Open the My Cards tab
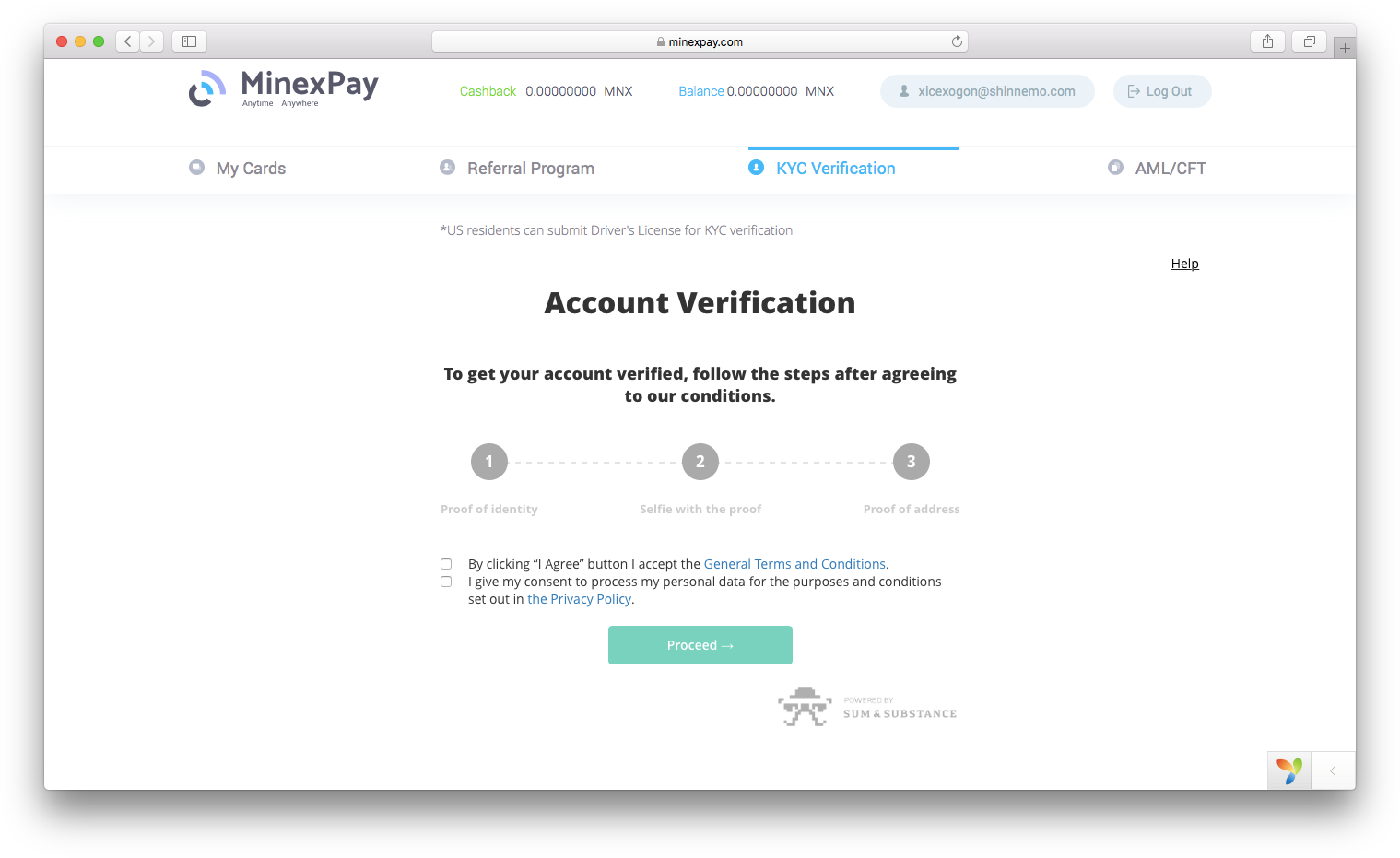This screenshot has height=858, width=1400. [x=238, y=169]
